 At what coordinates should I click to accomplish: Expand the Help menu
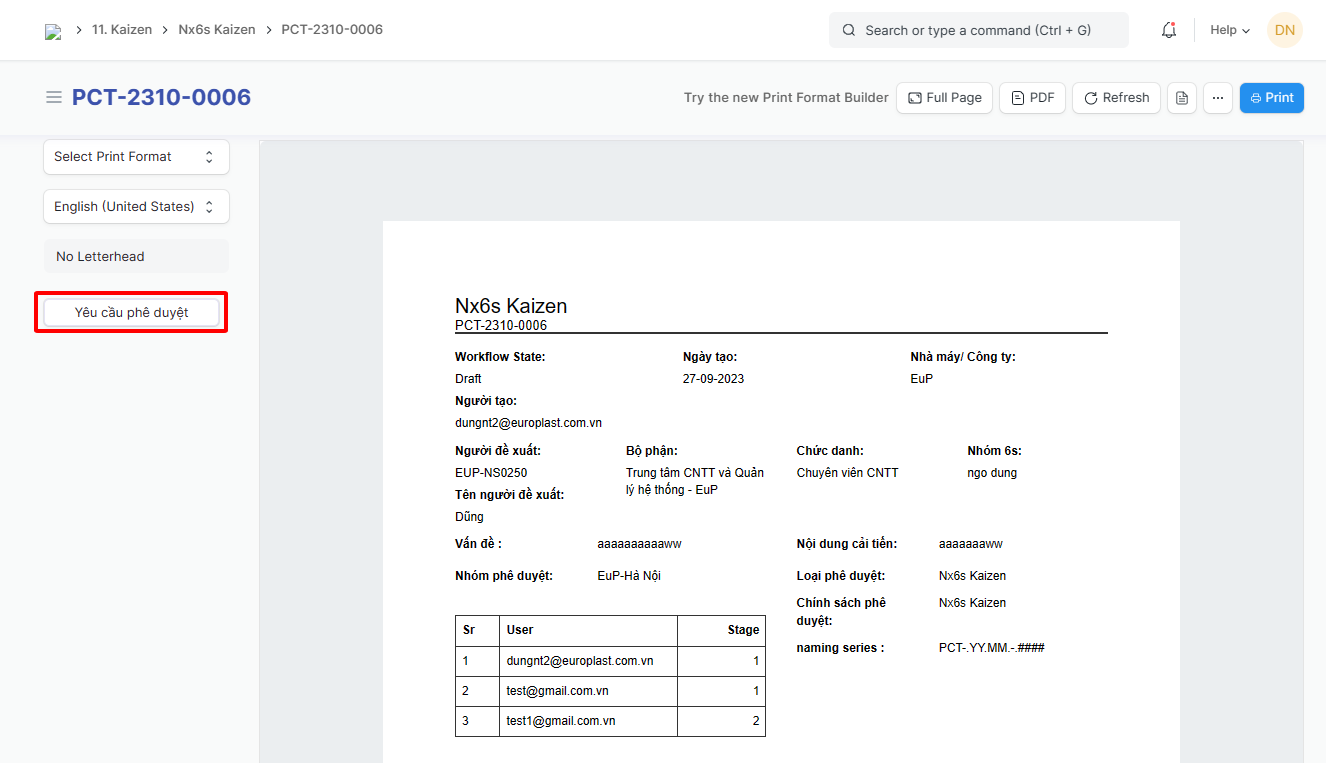pyautogui.click(x=1229, y=30)
